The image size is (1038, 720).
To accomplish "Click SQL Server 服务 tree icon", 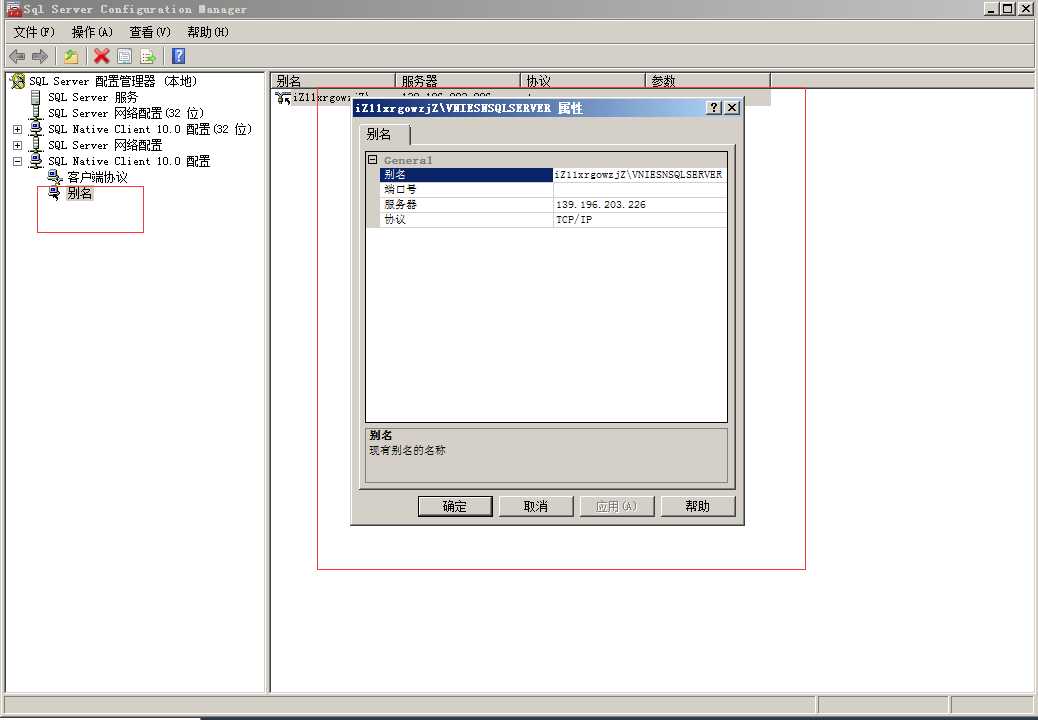I will tap(36, 97).
